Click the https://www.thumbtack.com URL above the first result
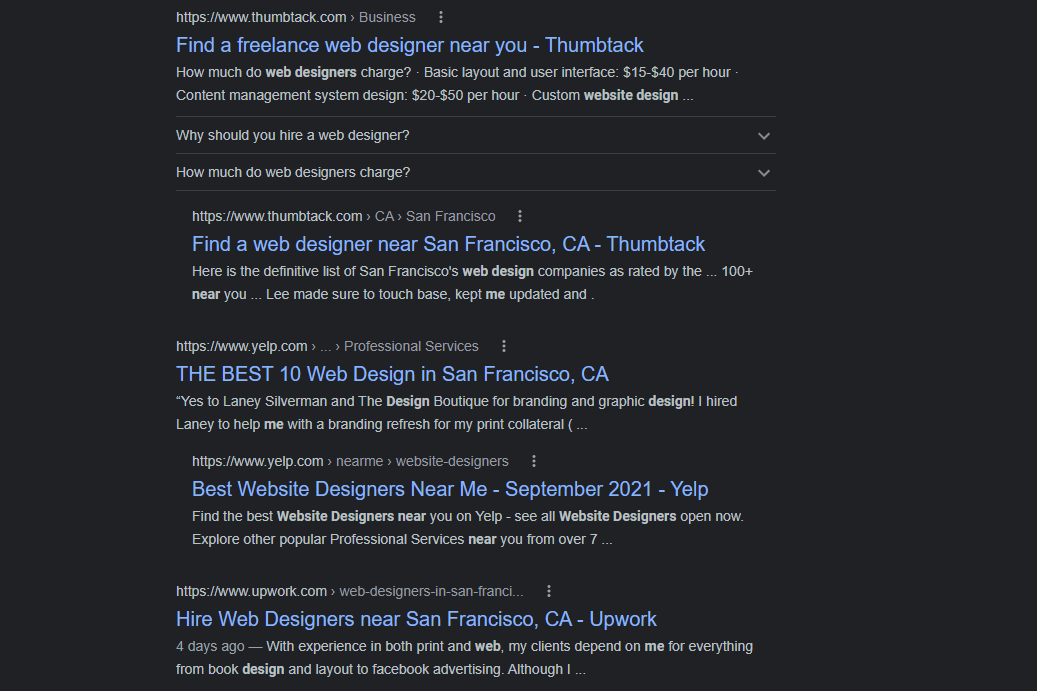This screenshot has height=691, width=1037. coord(261,17)
